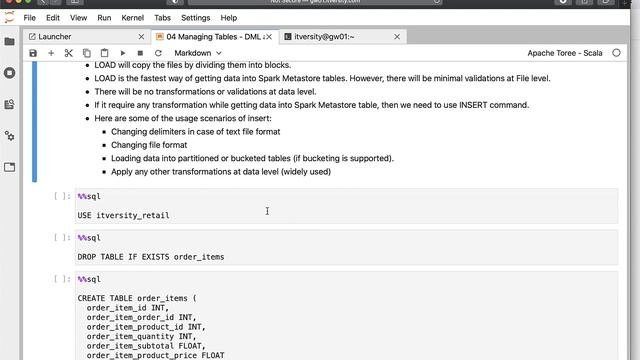The height and width of the screenshot is (360, 640).
Task: Save the notebook with the disk icon
Action: (33, 53)
